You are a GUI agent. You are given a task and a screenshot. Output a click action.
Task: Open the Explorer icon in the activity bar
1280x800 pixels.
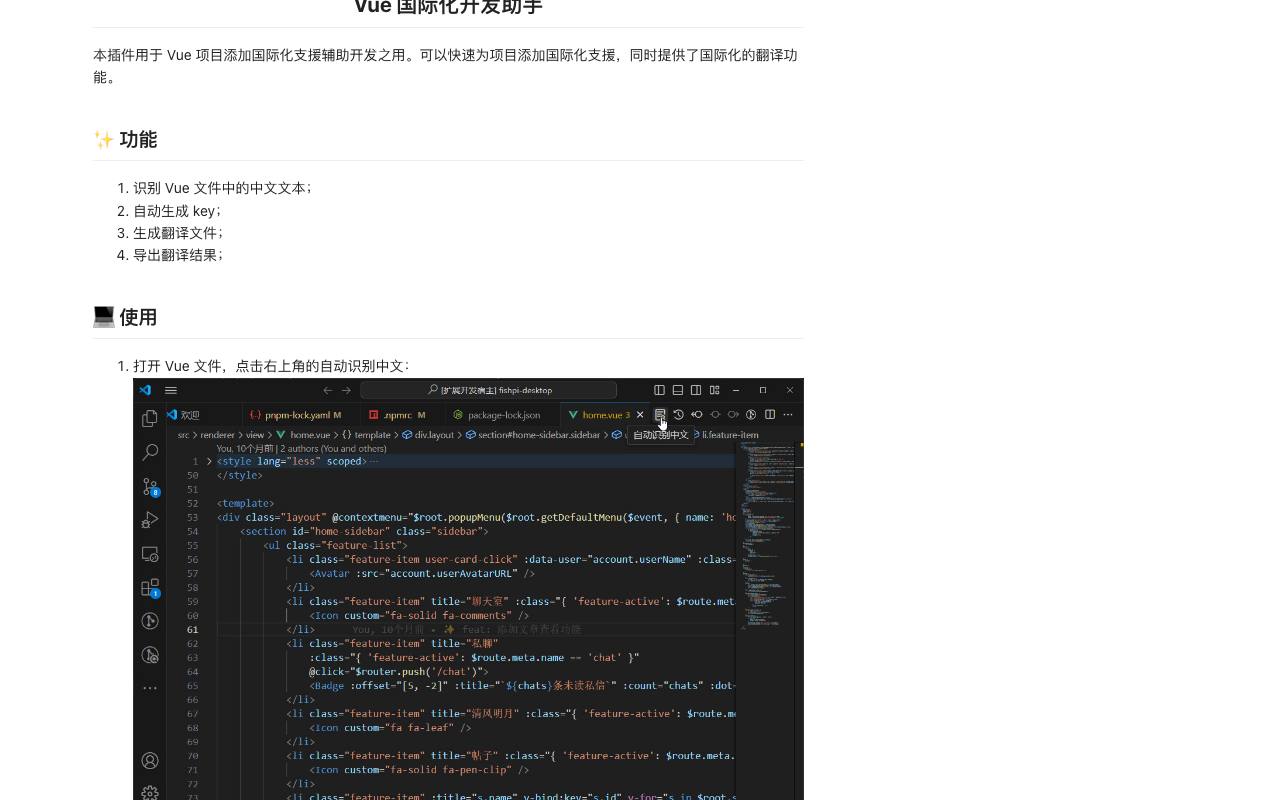[150, 418]
